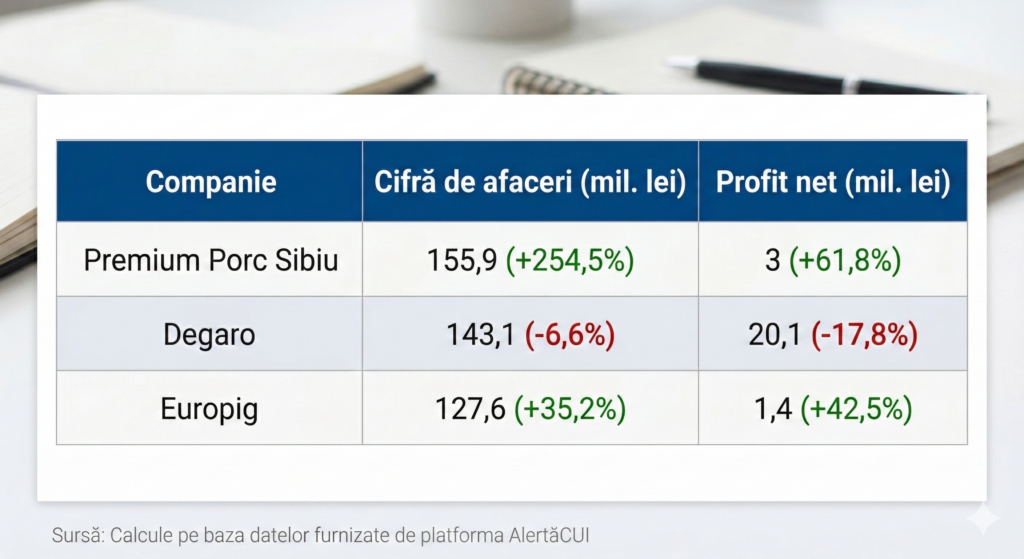Viewport: 1024px width, 559px height.
Task: Click the Profit net column header
Action: click(x=832, y=182)
